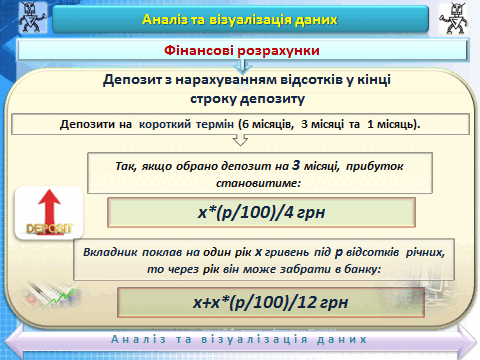This screenshot has height=360, width=480.
Task: Click formula box "x*(p/100)/4 грн"
Action: [x=261, y=212]
